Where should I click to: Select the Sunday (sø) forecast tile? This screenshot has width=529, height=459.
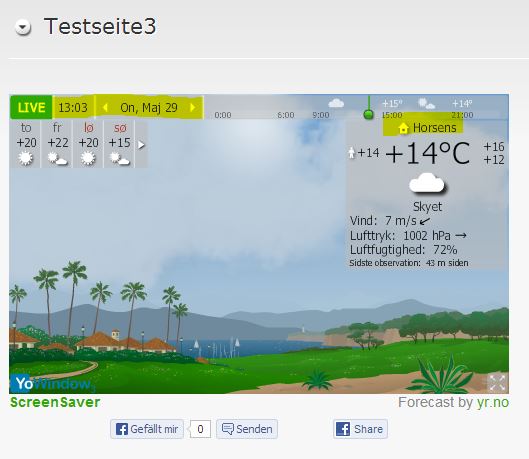[x=119, y=144]
